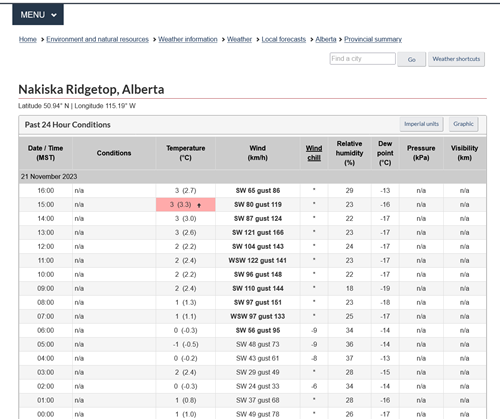Open Provincial summary breadcrumb link
500x419 pixels.
point(373,39)
